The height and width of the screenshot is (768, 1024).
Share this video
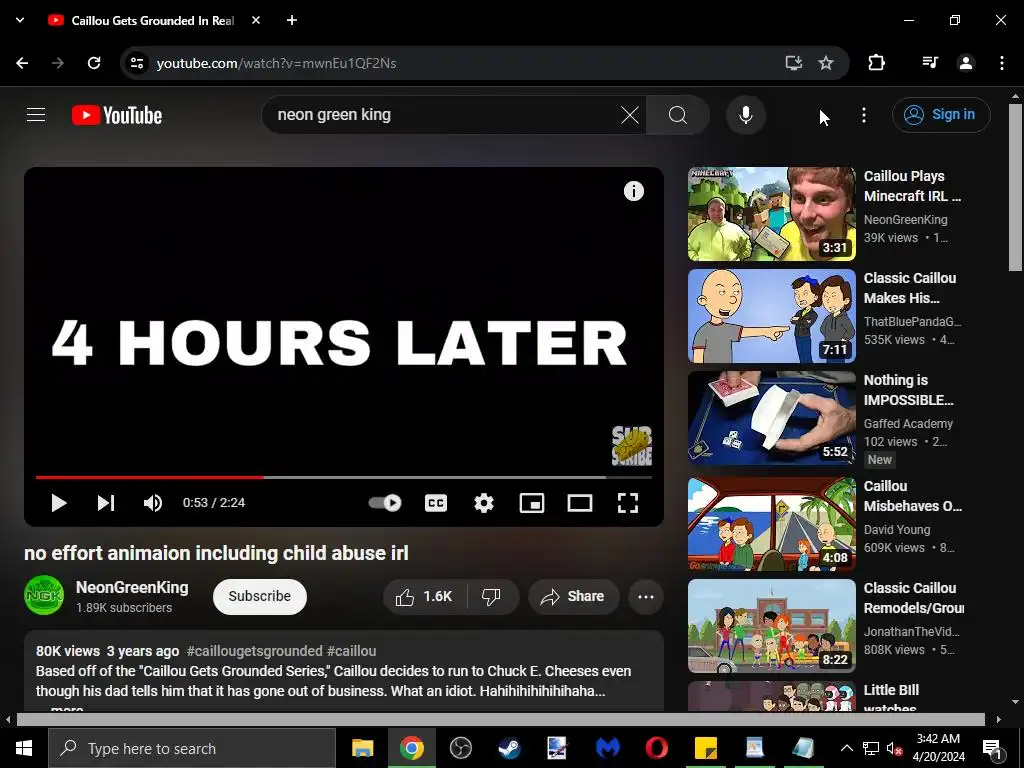point(573,596)
